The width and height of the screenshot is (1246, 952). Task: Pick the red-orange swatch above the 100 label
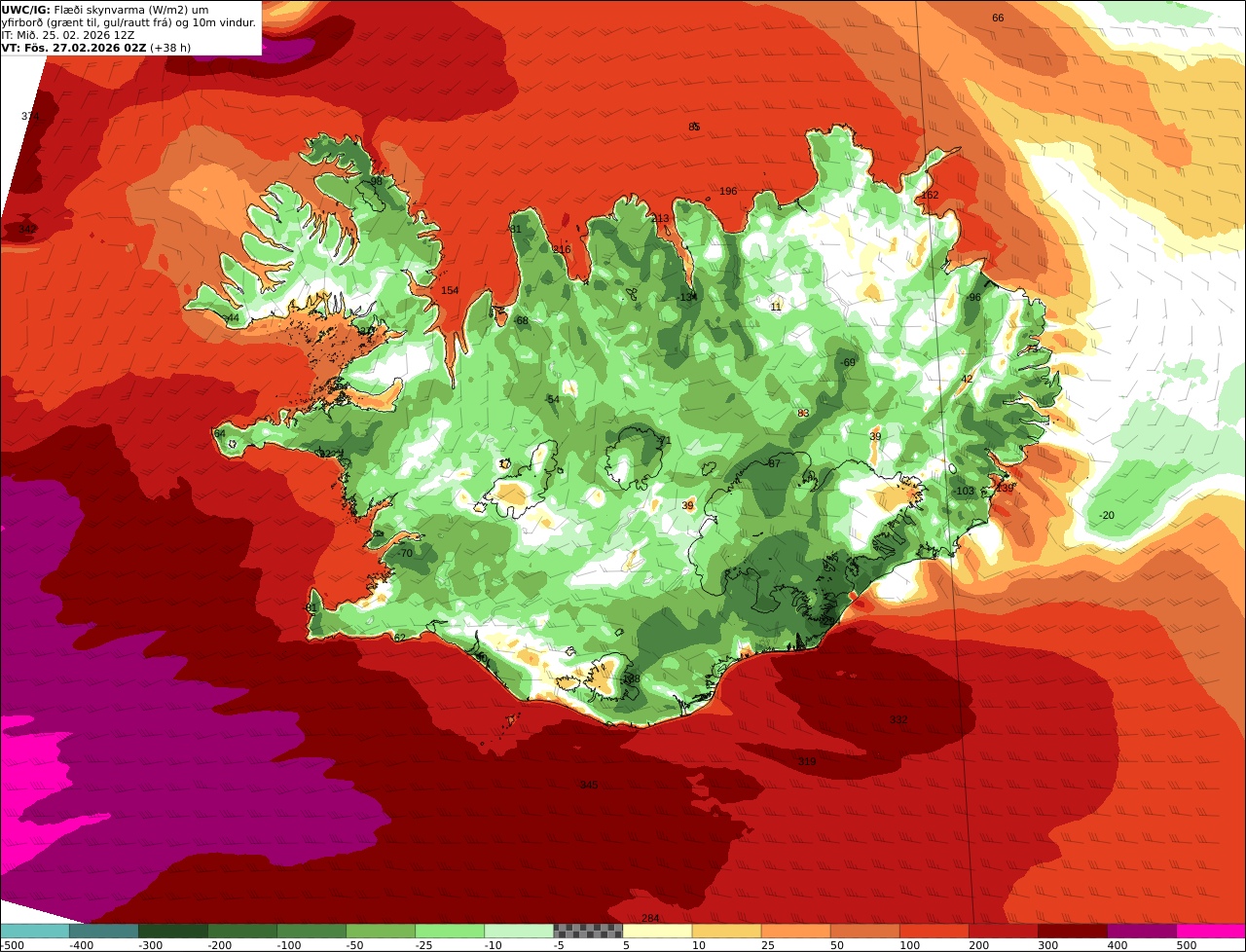coord(934,931)
